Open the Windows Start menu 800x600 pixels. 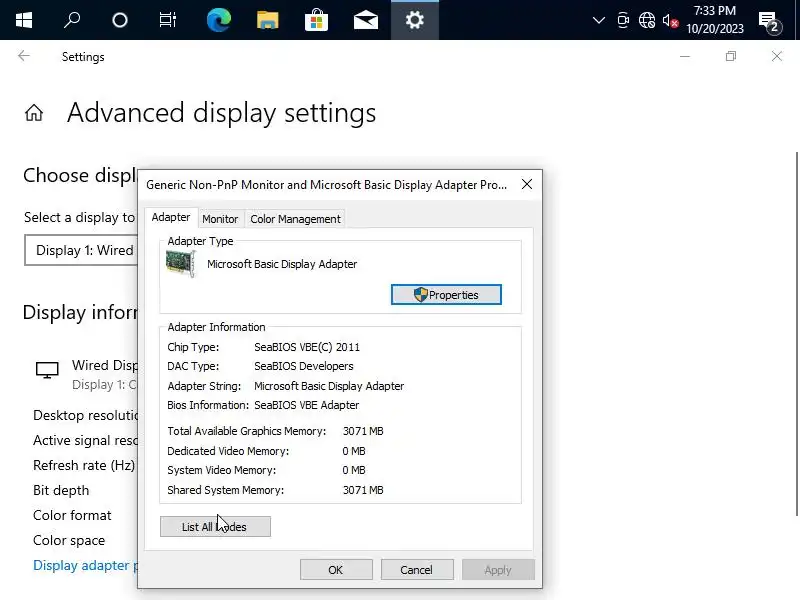tap(24, 20)
